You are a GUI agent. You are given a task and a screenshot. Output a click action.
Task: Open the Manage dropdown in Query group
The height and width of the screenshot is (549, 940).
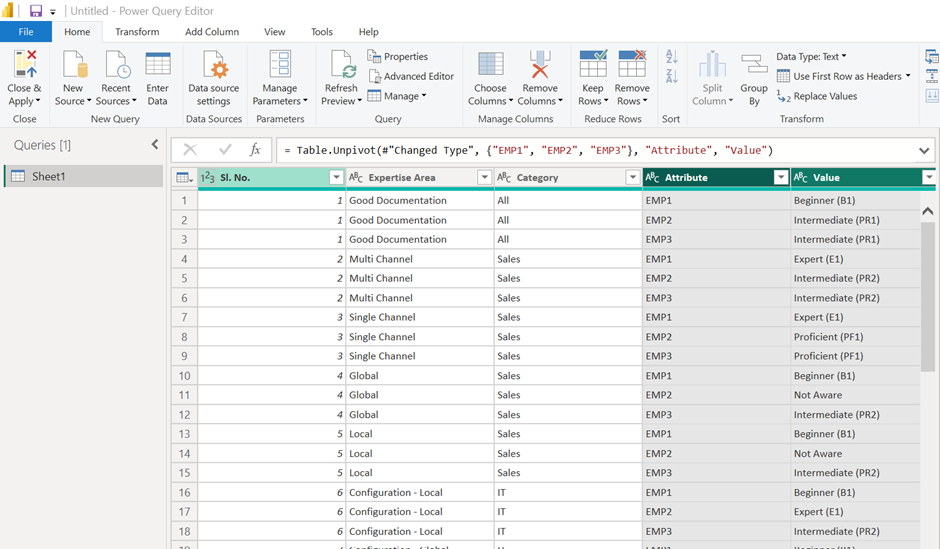click(x=397, y=96)
